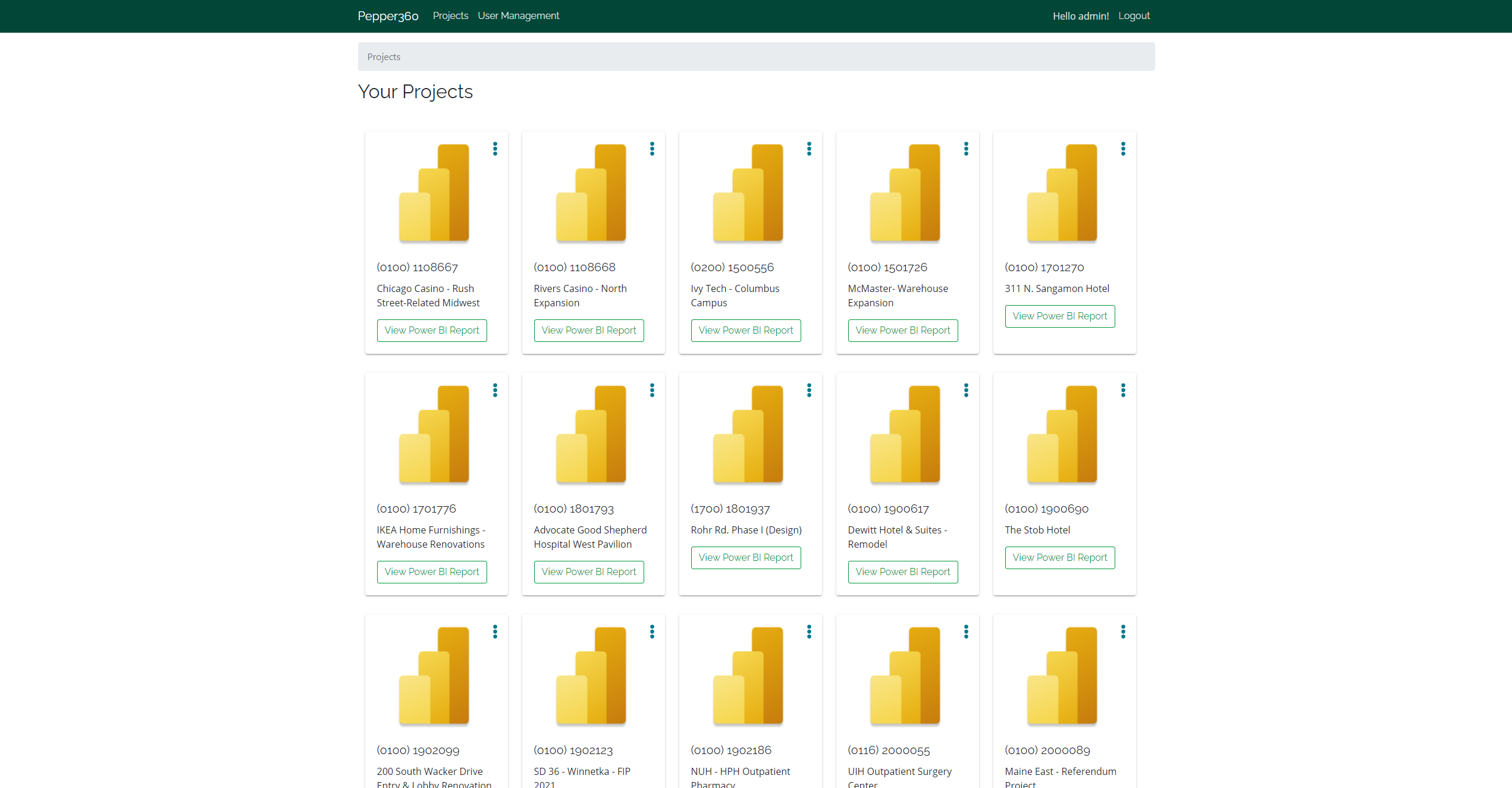1512x788 pixels.
Task: Click Power BI logo of Dewitt Hotel project
Action: pos(905,434)
